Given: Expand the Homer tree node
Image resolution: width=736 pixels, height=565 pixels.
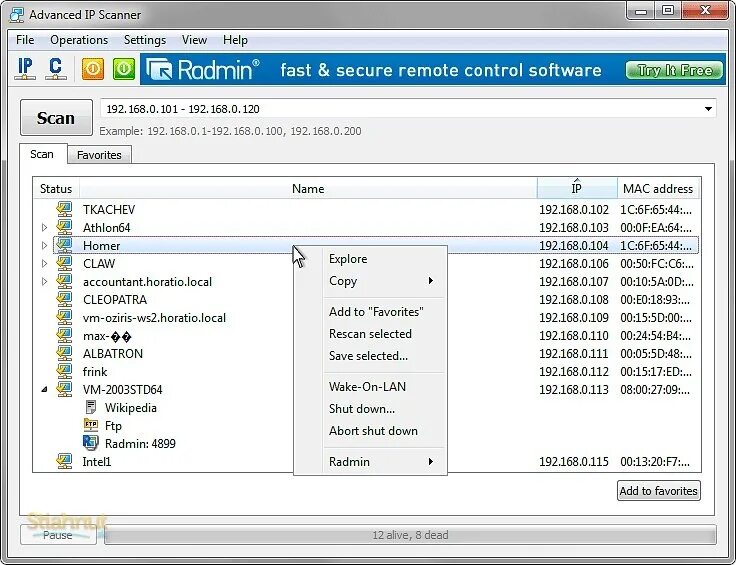Looking at the screenshot, I should tap(44, 245).
